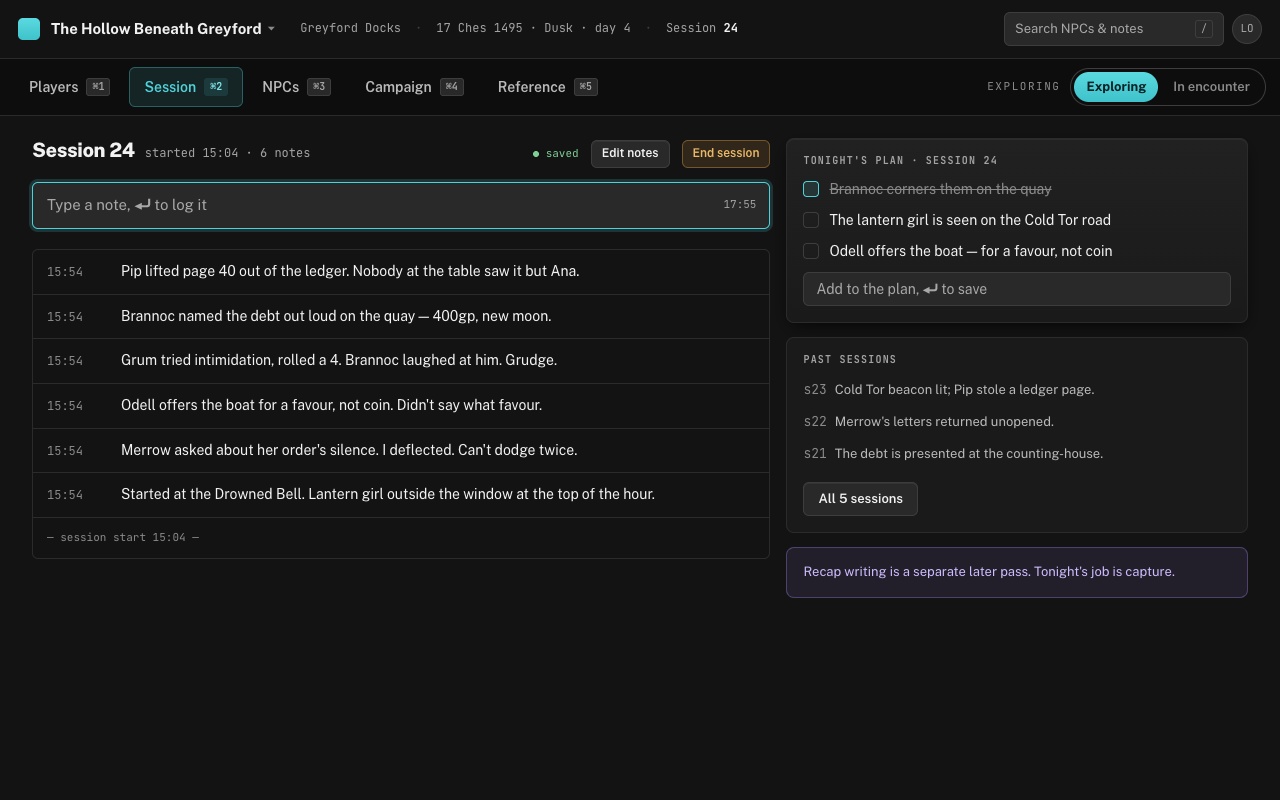Select note 'Brannoc named the debt out loud'
Image resolution: width=1280 pixels, height=800 pixels.
tap(401, 317)
